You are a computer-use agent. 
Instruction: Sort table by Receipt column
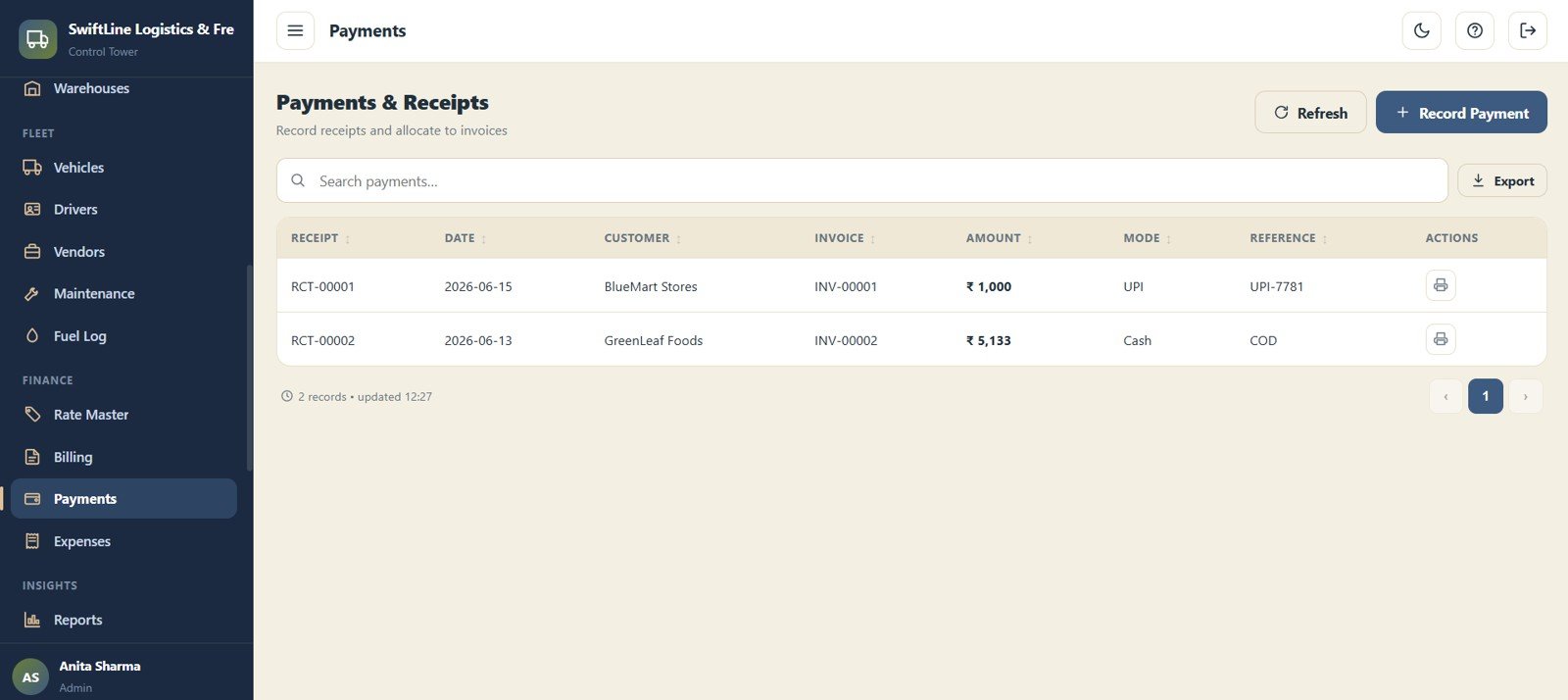point(320,238)
